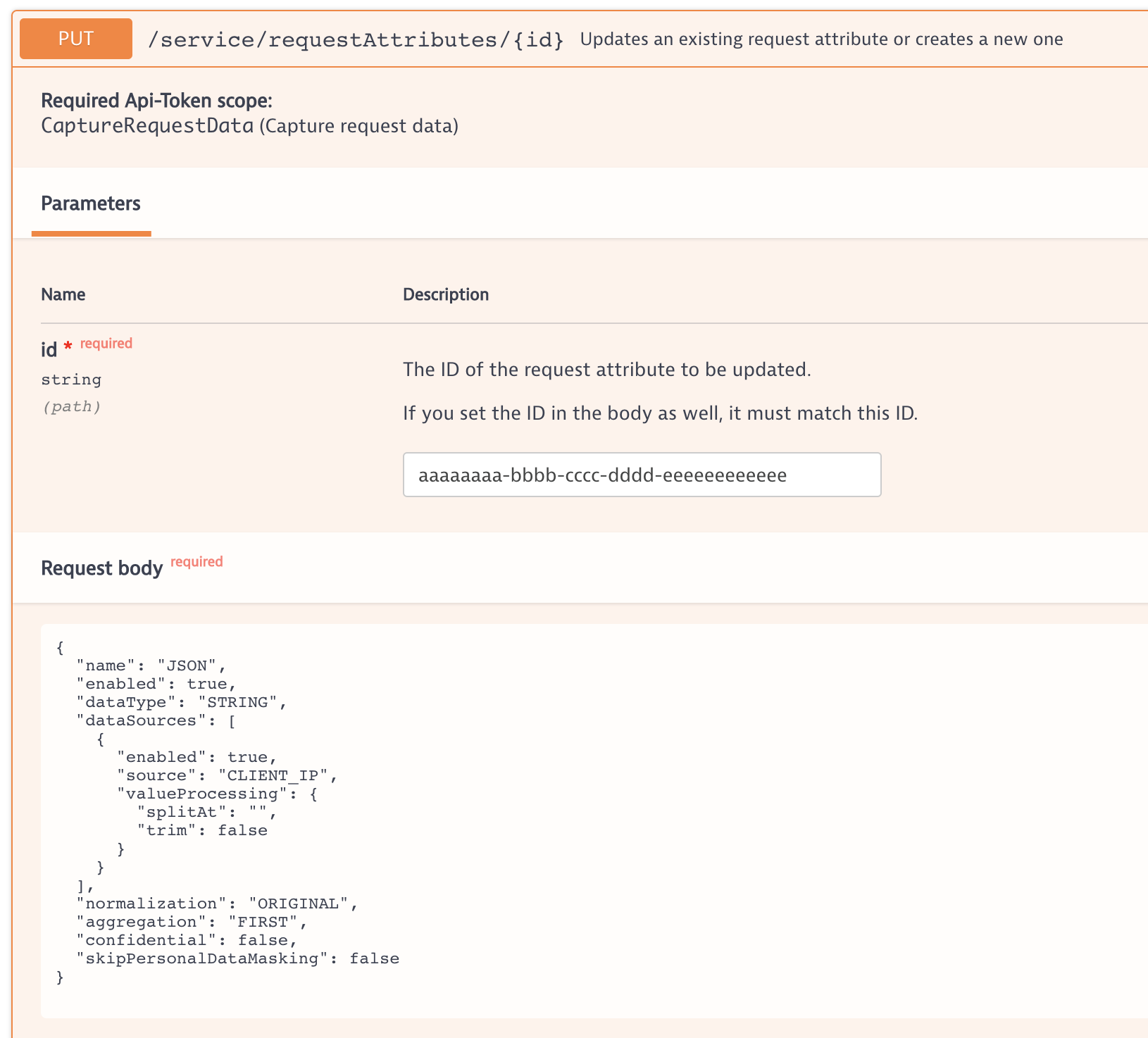Screen dimensions: 1148x1038
Task: Click the 'Required Api-Token scope' heading
Action: pos(156,101)
